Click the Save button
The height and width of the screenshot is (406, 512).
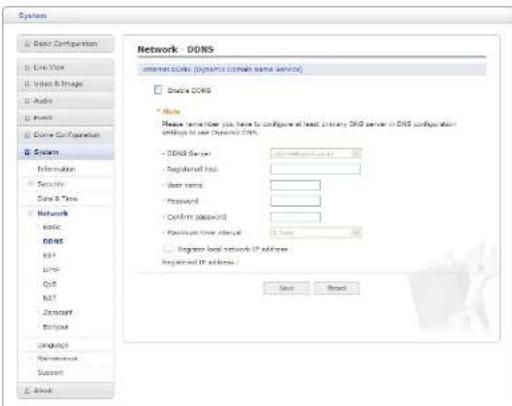(x=286, y=288)
